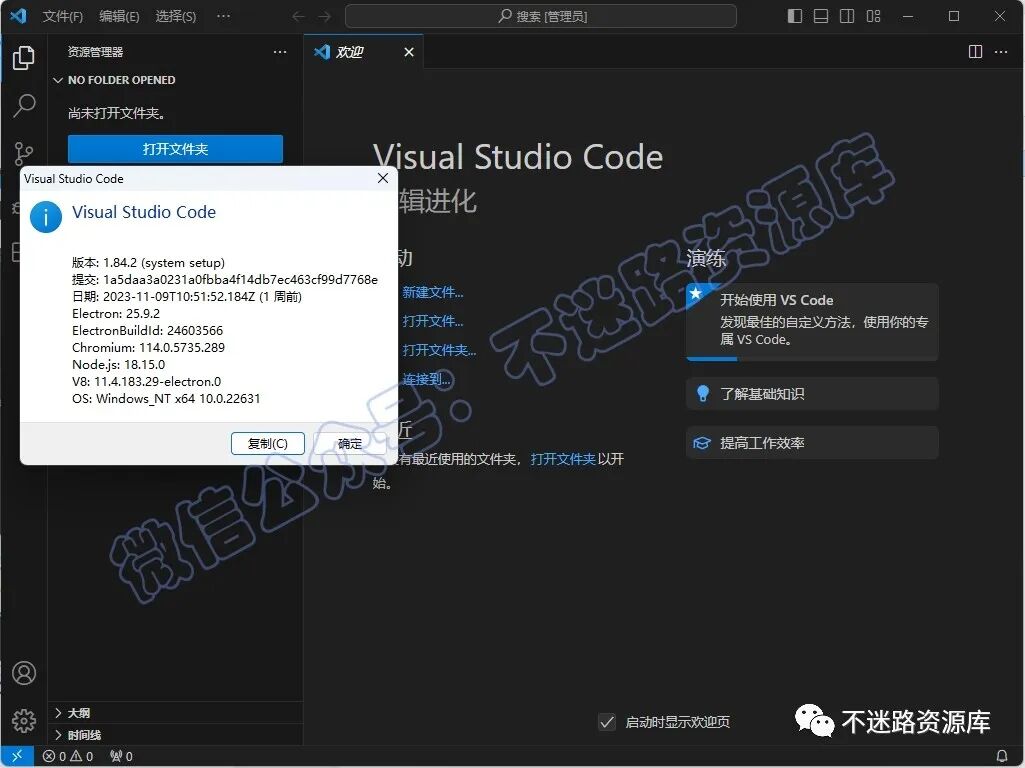Click the Connect to (连接到...) link
Screen dimensions: 1025x768
pyautogui.click(x=426, y=379)
